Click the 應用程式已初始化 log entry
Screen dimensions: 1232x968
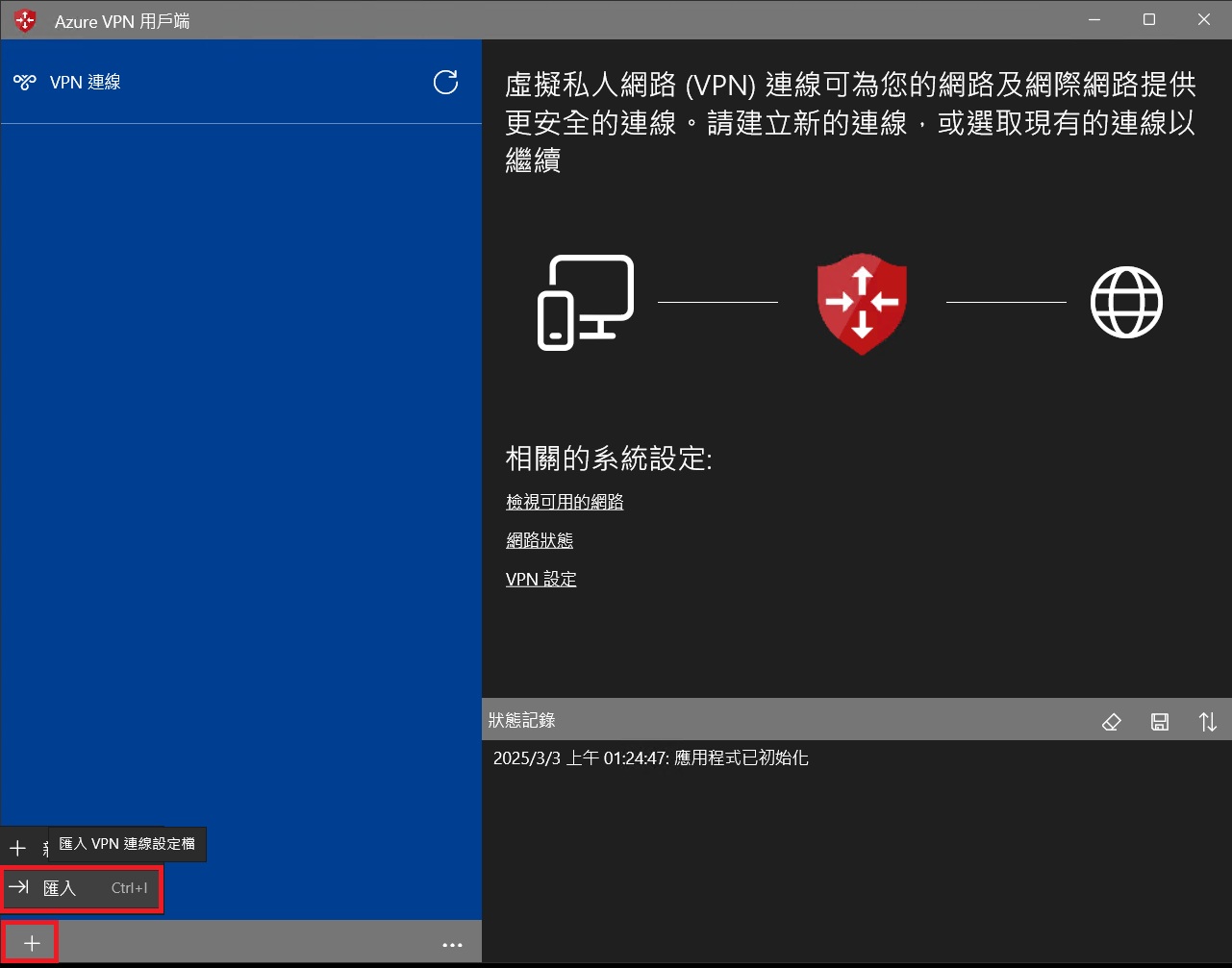[651, 757]
